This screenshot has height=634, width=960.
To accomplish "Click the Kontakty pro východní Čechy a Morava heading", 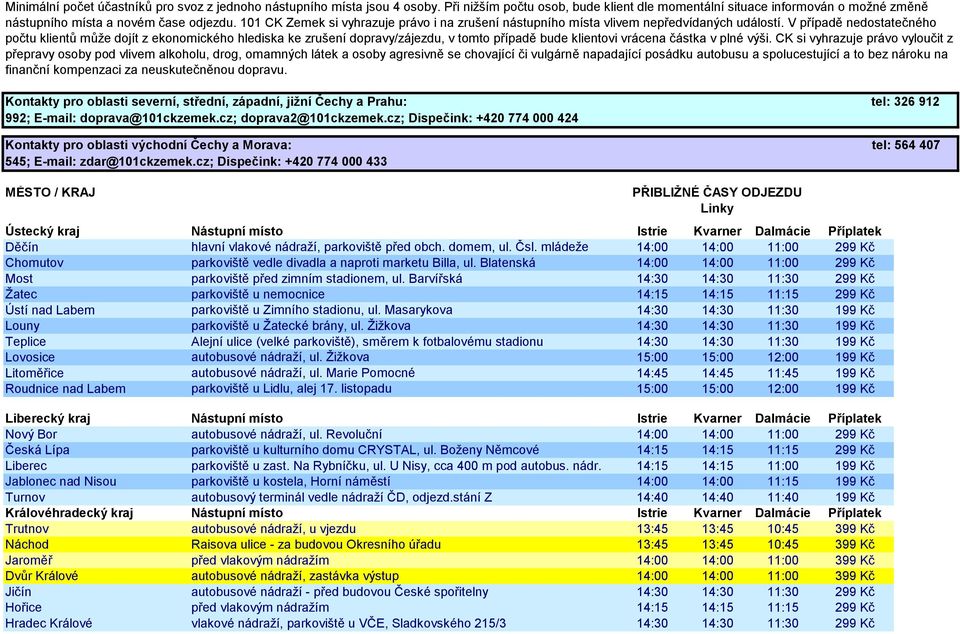I will (148, 146).
